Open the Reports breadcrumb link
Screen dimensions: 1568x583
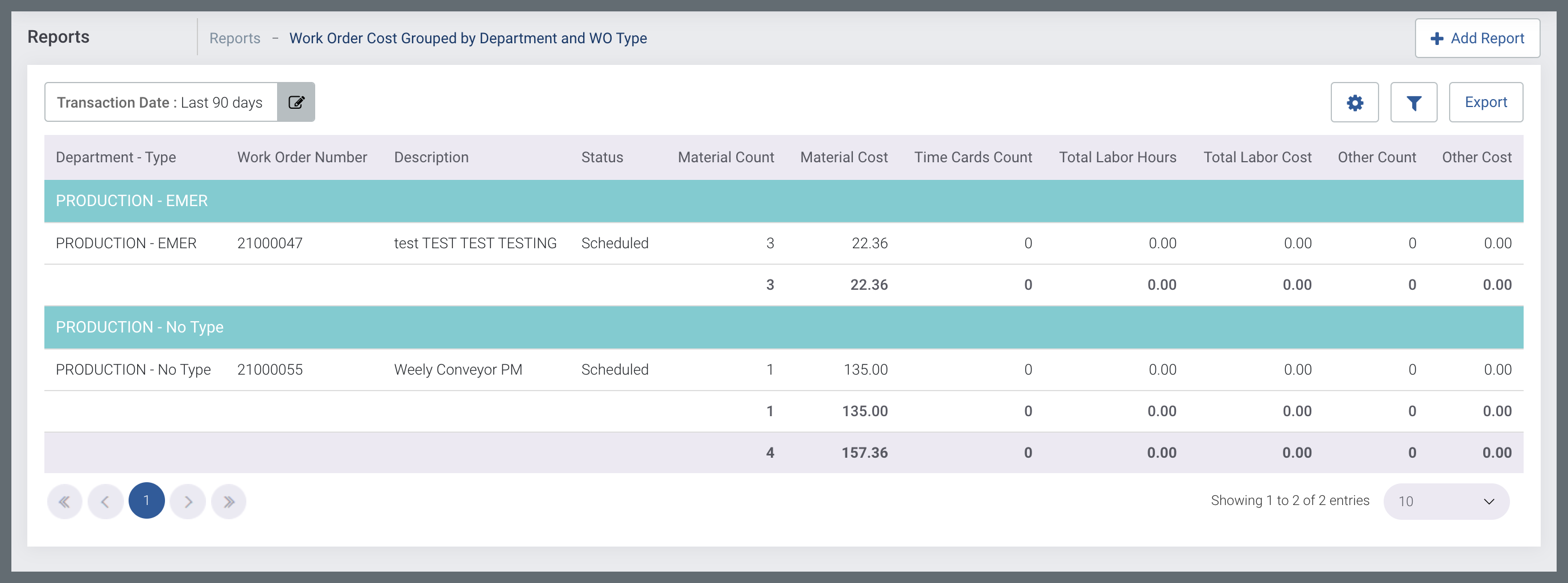[x=235, y=38]
